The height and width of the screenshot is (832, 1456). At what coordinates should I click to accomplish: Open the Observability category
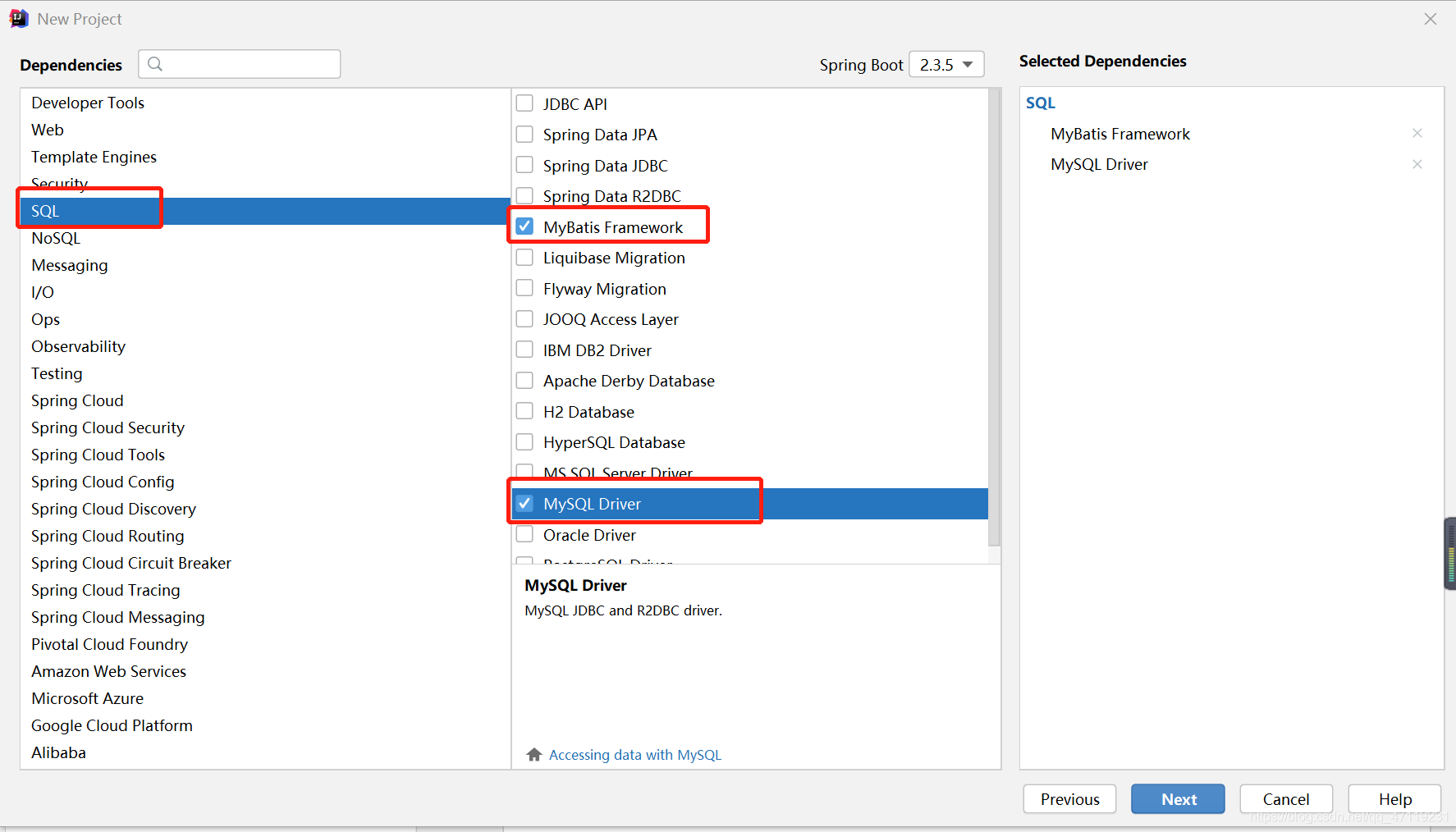pos(265,346)
